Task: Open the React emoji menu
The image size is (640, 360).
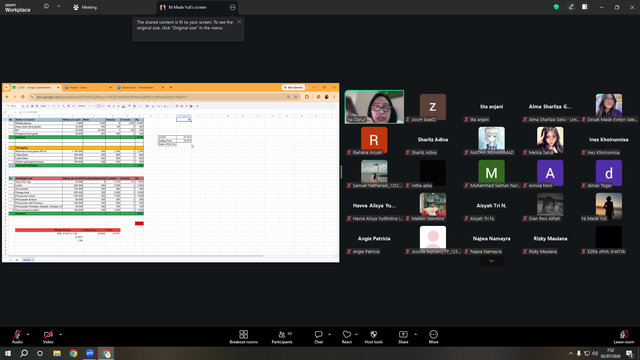Action: coord(347,337)
